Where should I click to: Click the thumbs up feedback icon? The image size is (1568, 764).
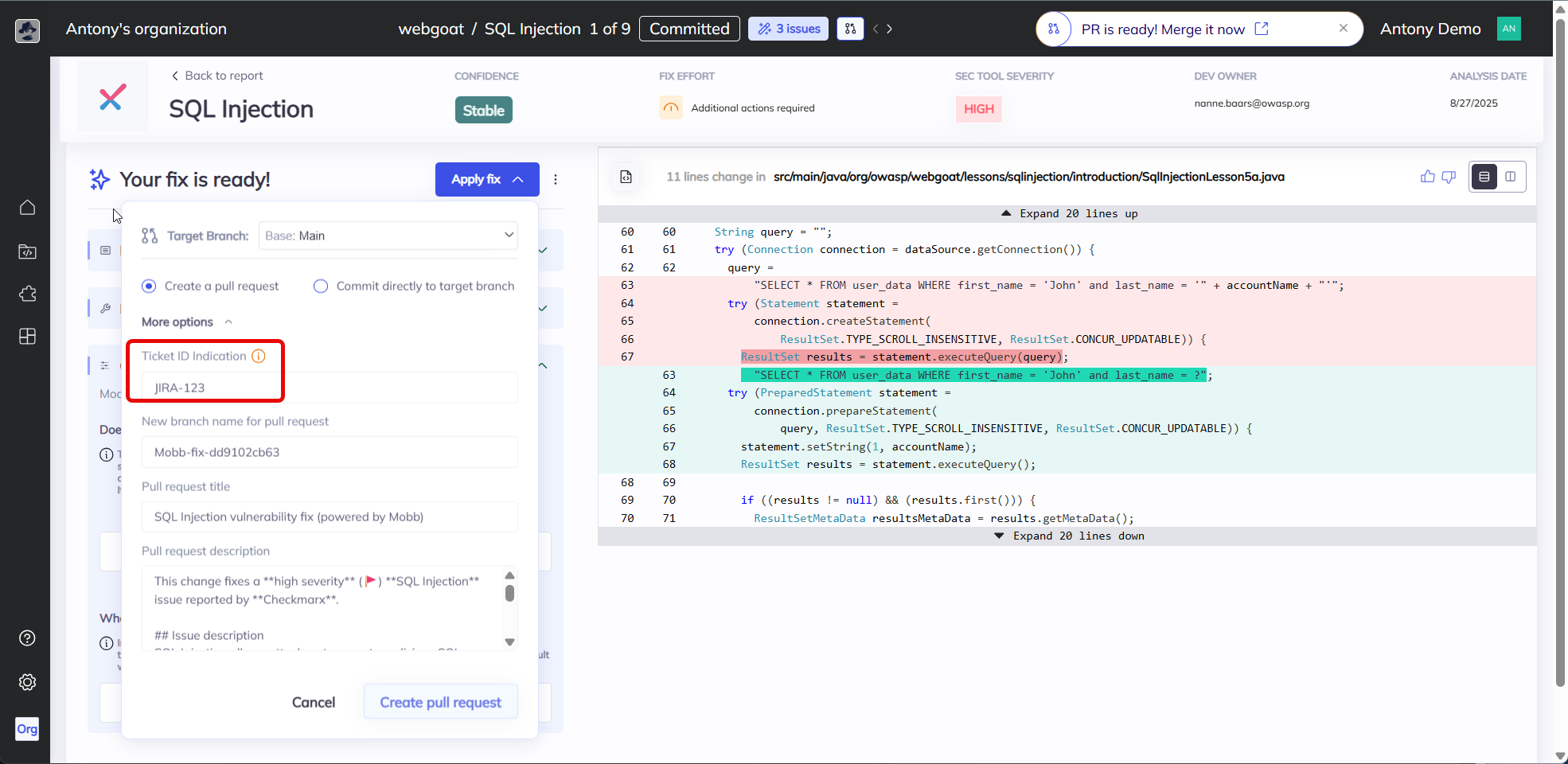[x=1427, y=177]
